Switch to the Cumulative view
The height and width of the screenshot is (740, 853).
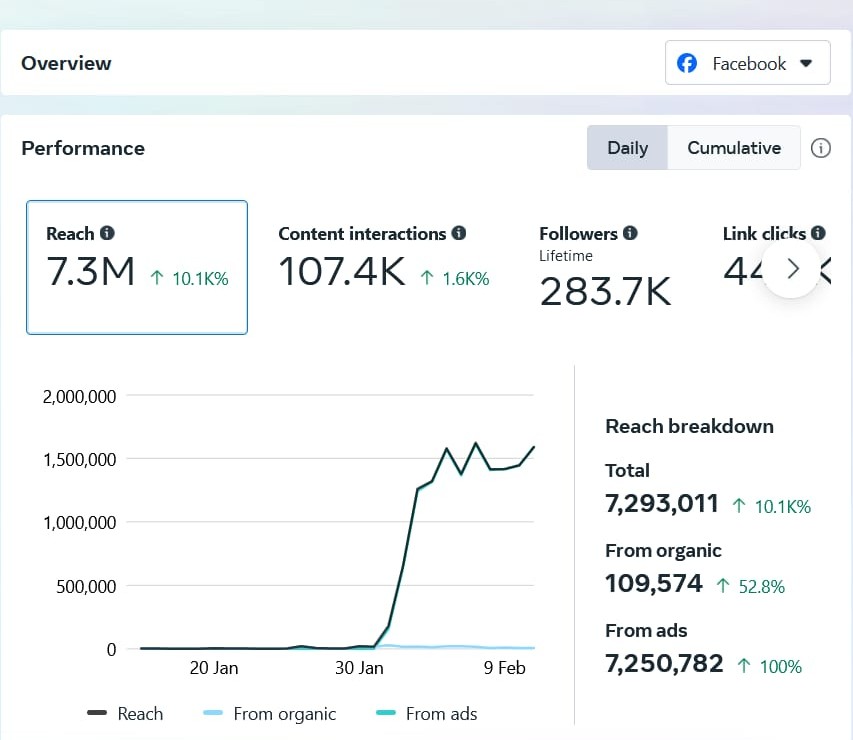pyautogui.click(x=734, y=148)
